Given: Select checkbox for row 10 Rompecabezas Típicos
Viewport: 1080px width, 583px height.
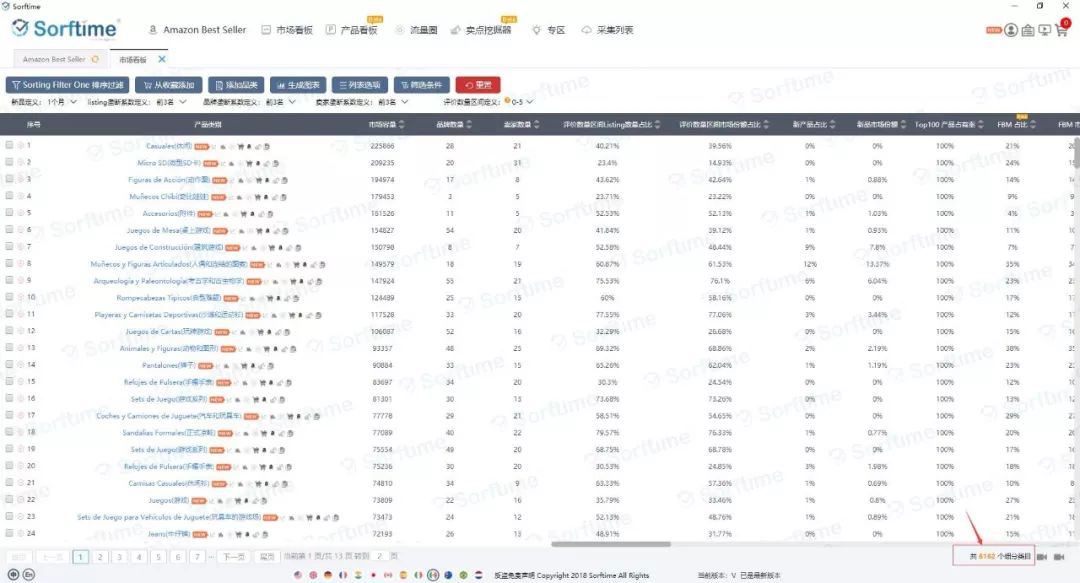Looking at the screenshot, I should point(9,297).
